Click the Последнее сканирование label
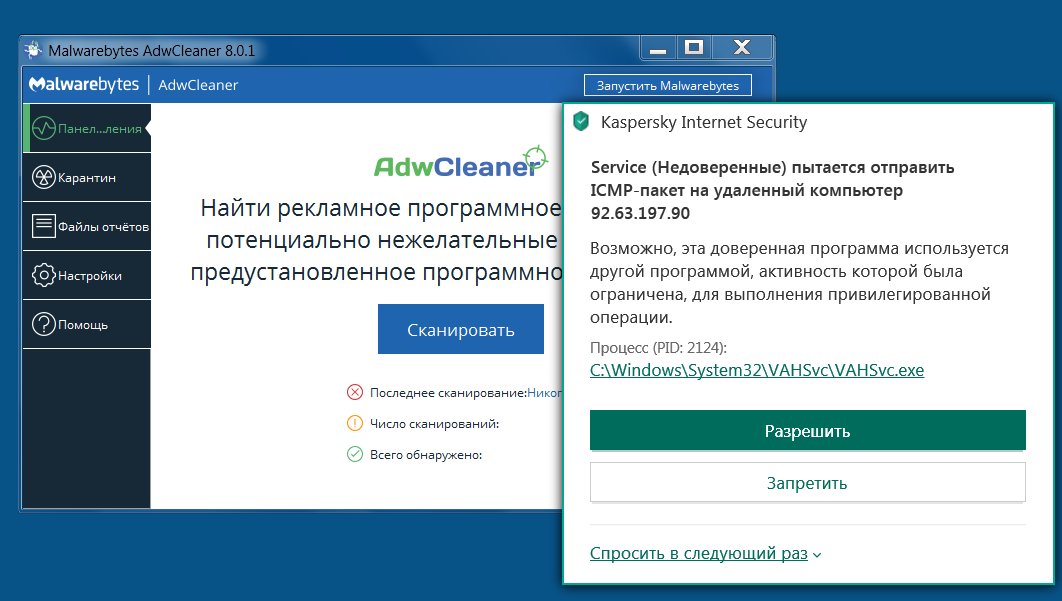1062x601 pixels. click(448, 393)
